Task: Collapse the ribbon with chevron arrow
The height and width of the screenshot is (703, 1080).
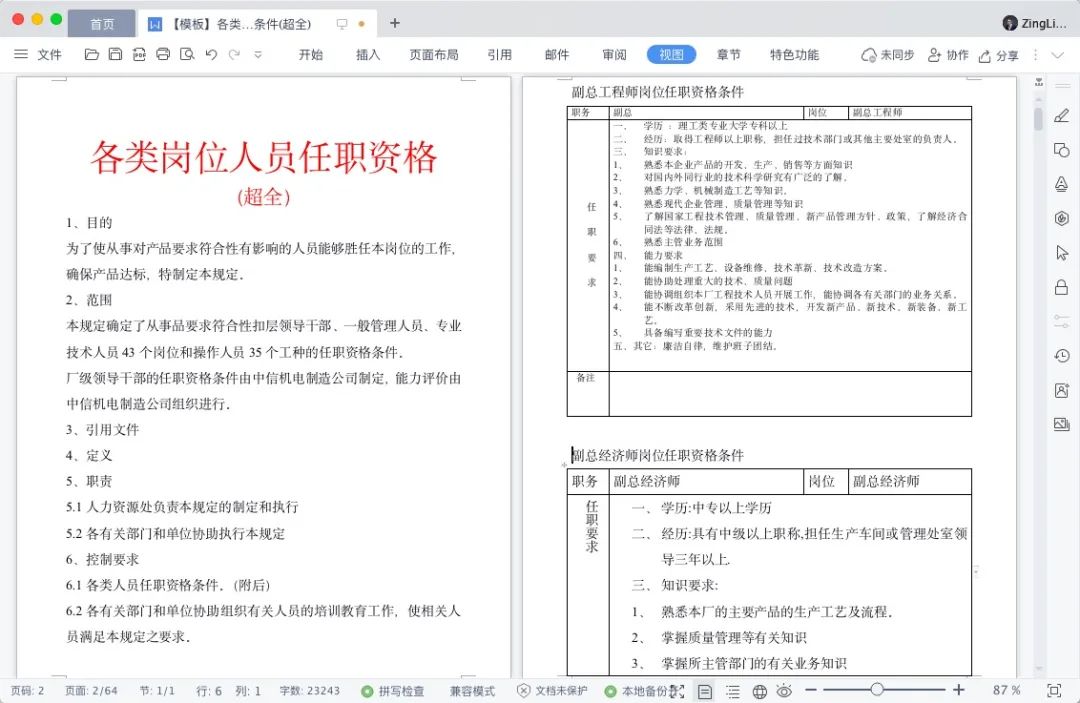Action: pos(1058,55)
